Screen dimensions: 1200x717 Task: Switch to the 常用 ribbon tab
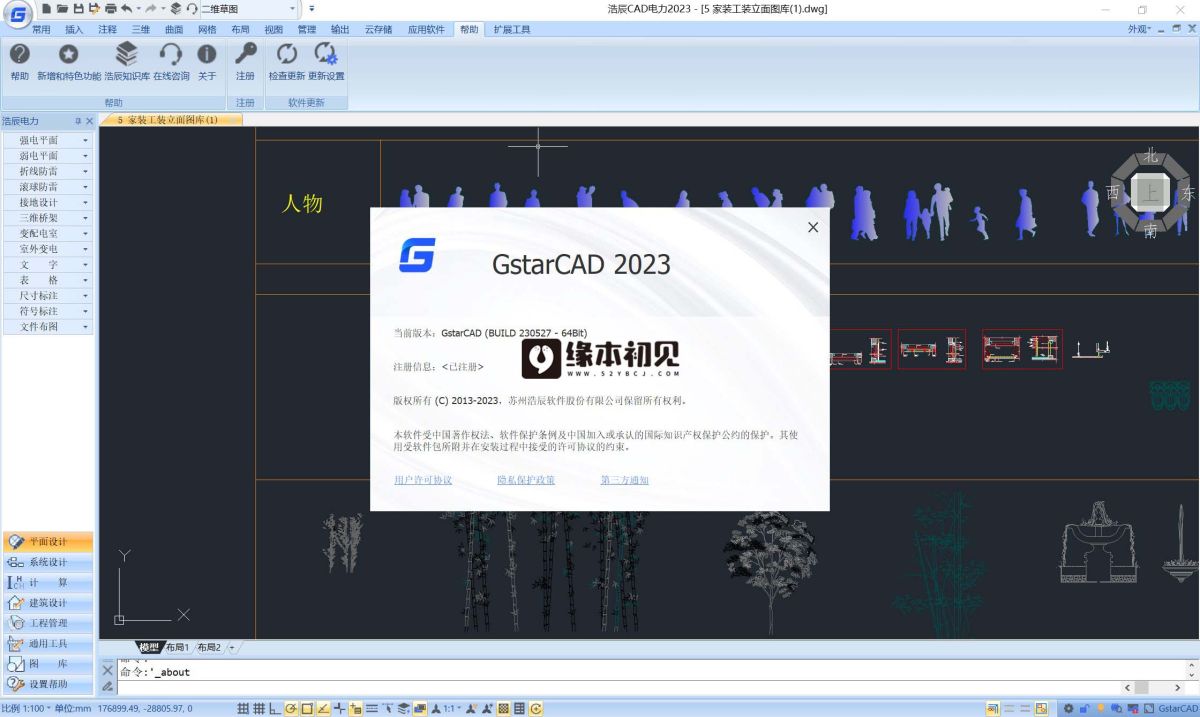[41, 30]
